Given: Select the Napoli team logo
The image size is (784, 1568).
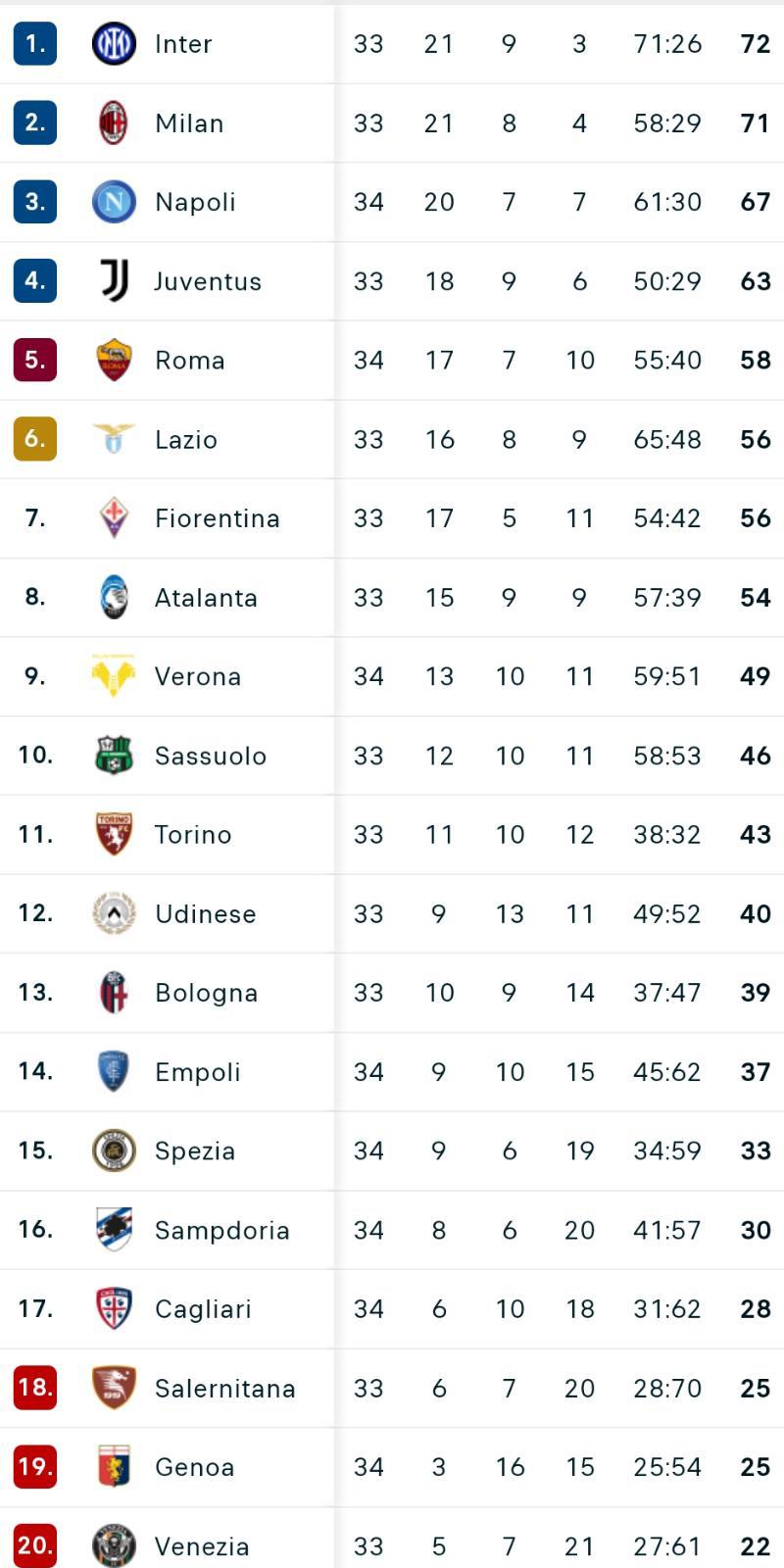Looking at the screenshot, I should [114, 202].
